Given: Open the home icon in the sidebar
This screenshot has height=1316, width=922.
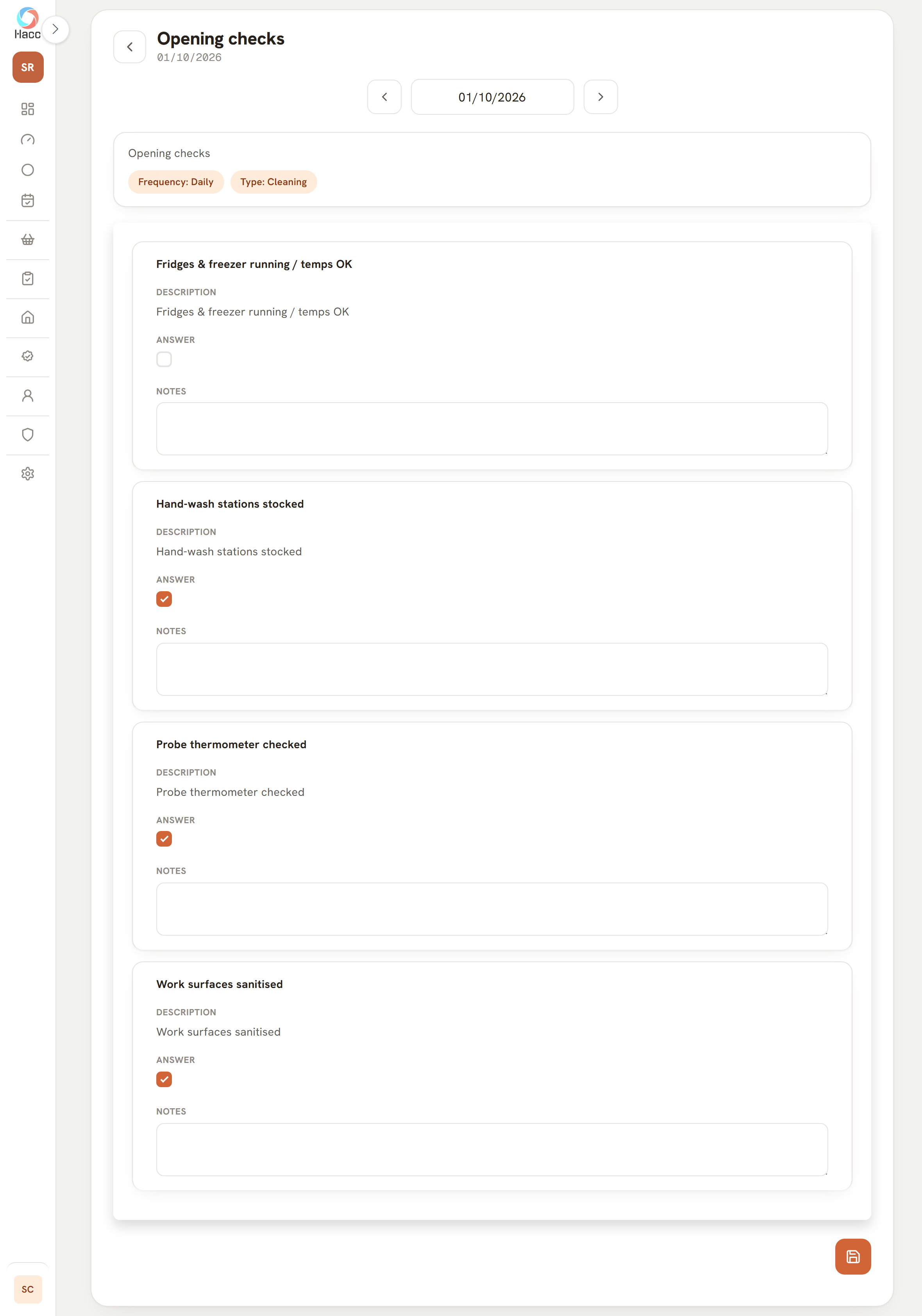Looking at the screenshot, I should click(27, 317).
